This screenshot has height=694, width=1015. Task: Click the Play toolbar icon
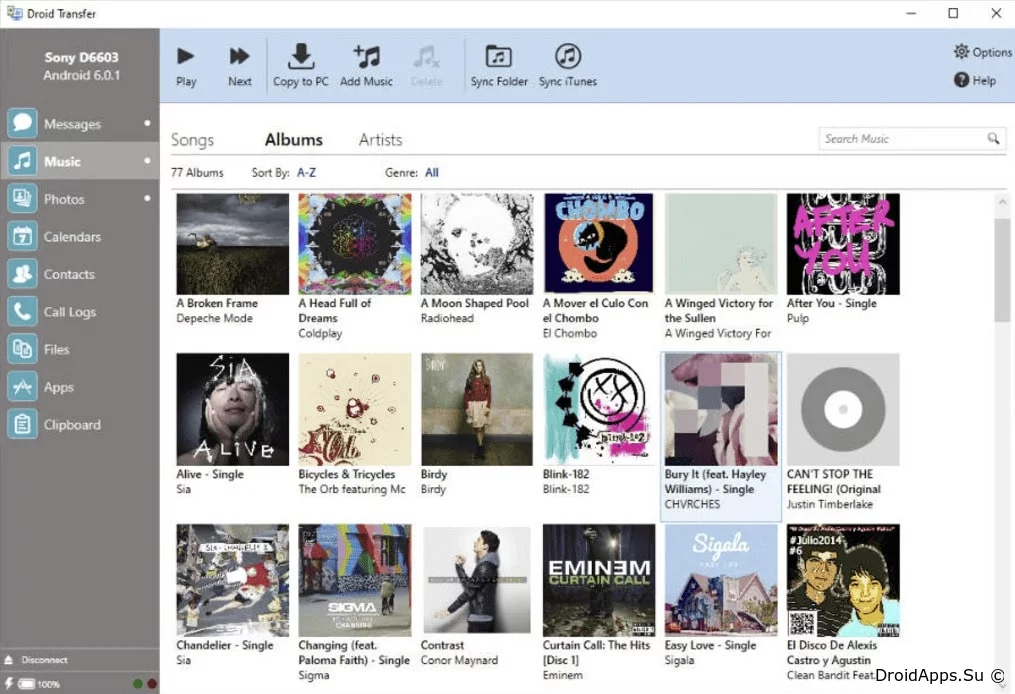pos(186,56)
